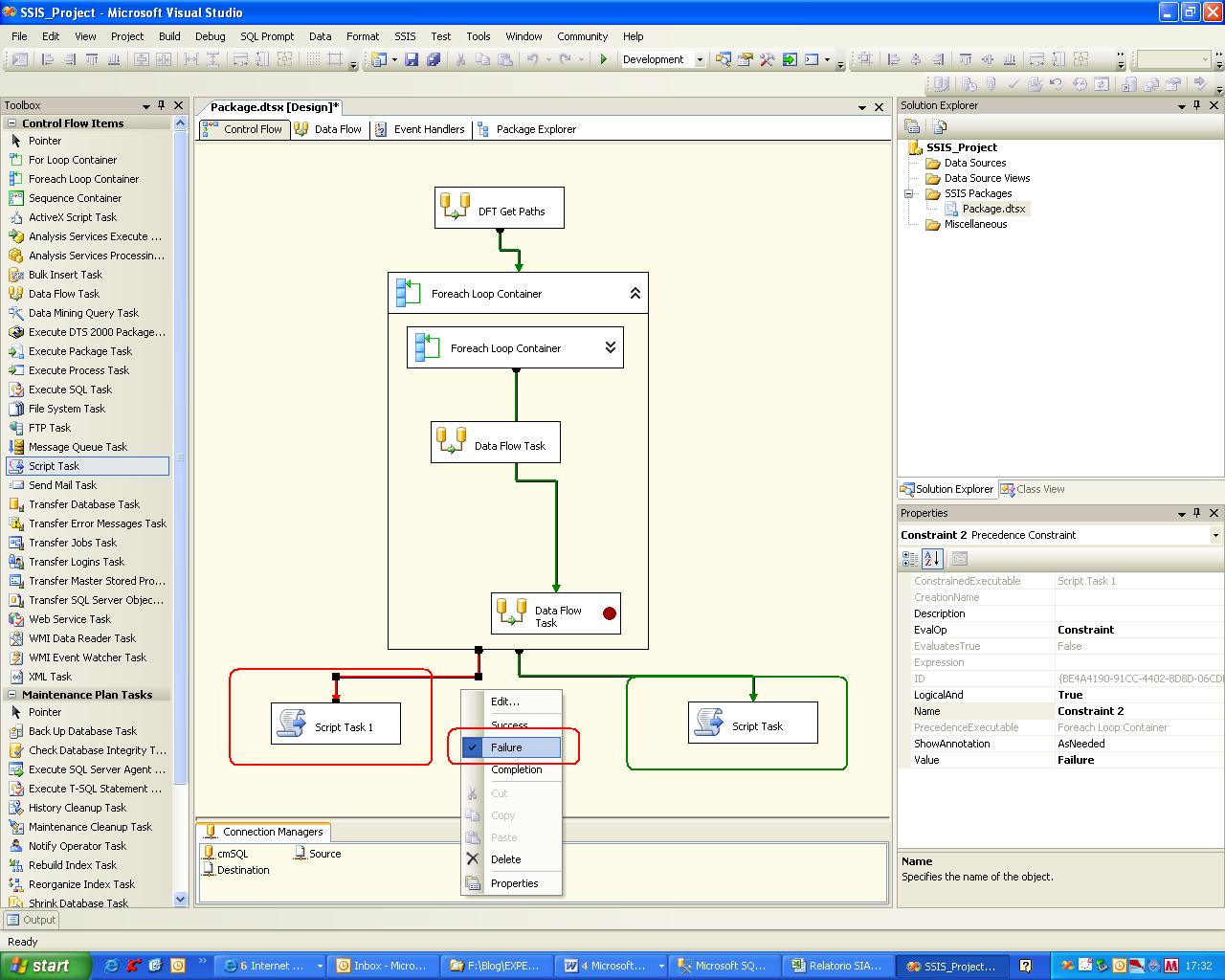Screen dimensions: 1225x980
Task: Open the Debug menu
Action: tap(211, 36)
